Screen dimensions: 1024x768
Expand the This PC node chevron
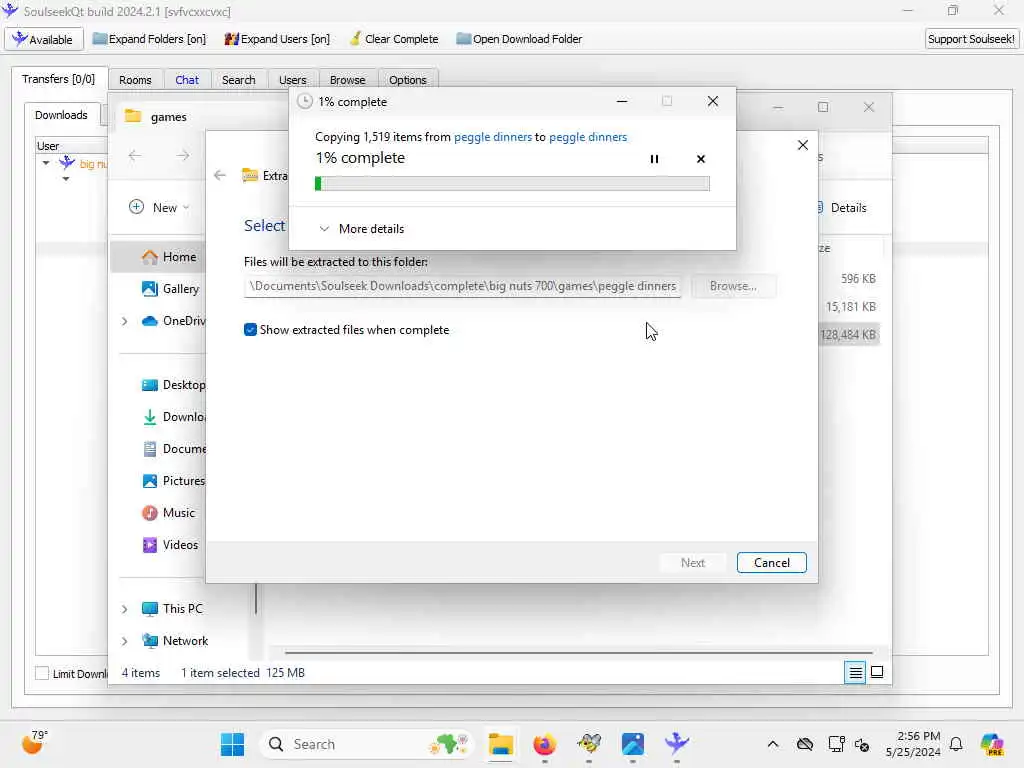point(125,609)
